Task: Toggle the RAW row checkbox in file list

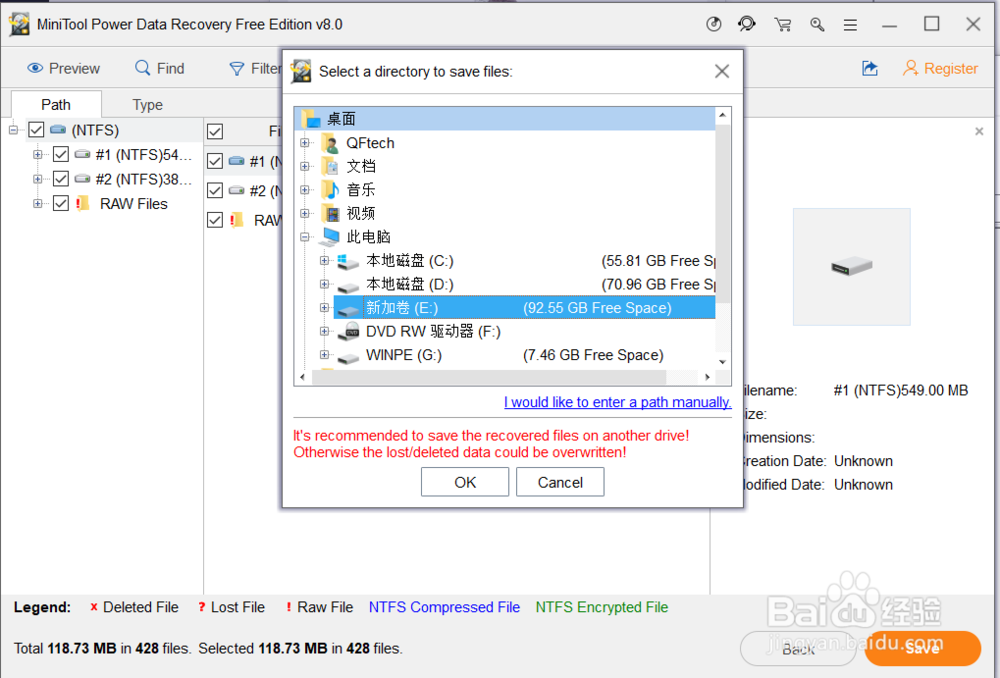Action: click(x=215, y=220)
